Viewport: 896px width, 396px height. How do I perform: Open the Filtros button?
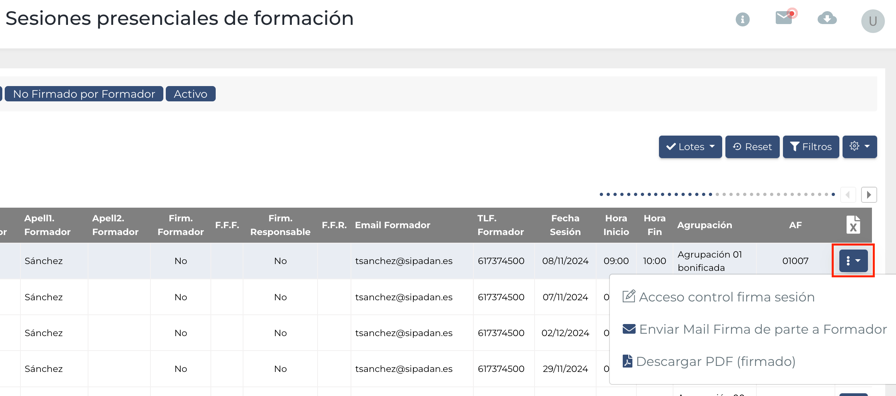(811, 147)
